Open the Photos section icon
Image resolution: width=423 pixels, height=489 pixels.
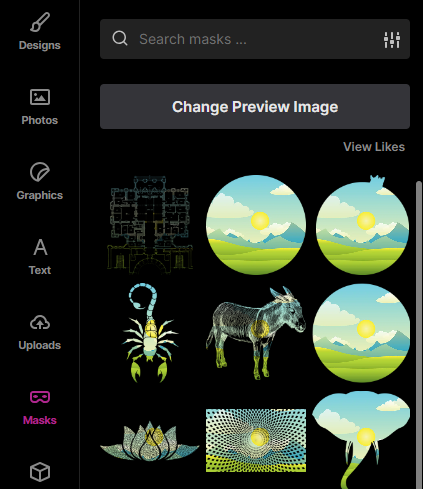click(40, 97)
